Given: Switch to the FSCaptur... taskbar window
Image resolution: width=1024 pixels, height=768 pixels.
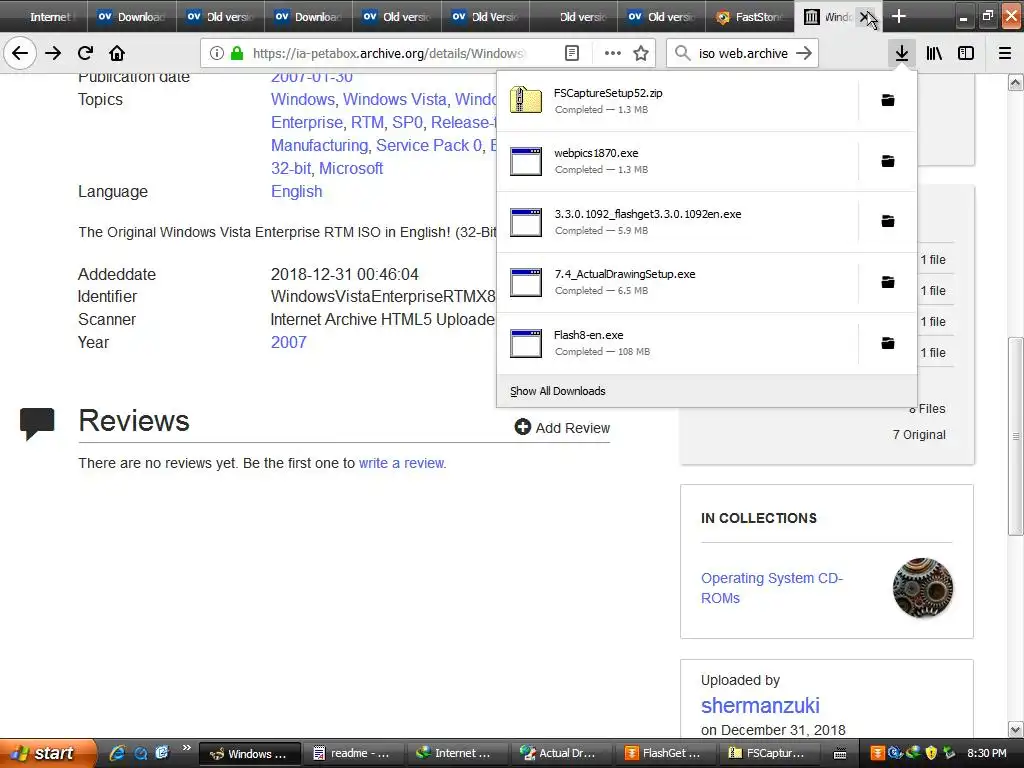Looking at the screenshot, I should [x=767, y=753].
